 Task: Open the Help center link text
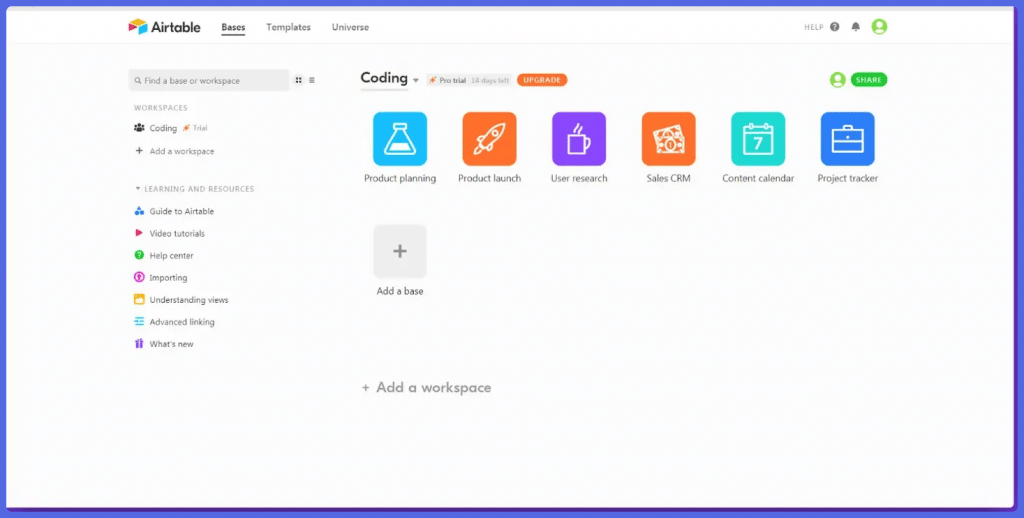point(171,256)
